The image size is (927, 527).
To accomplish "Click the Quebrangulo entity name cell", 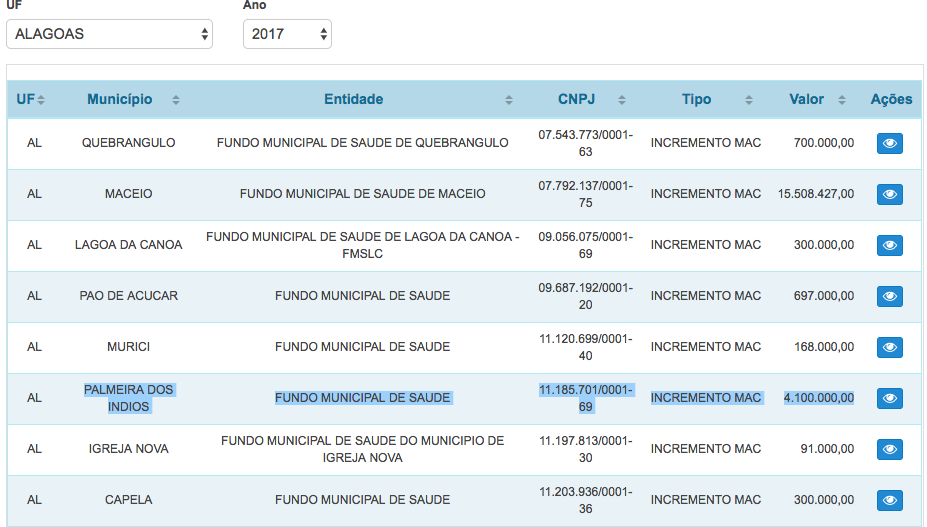I will coord(362,143).
